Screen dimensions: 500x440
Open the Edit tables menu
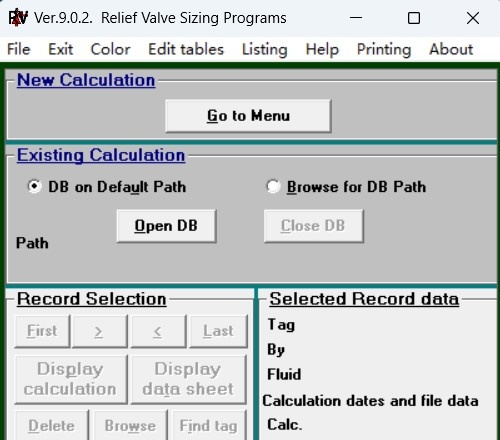point(186,49)
